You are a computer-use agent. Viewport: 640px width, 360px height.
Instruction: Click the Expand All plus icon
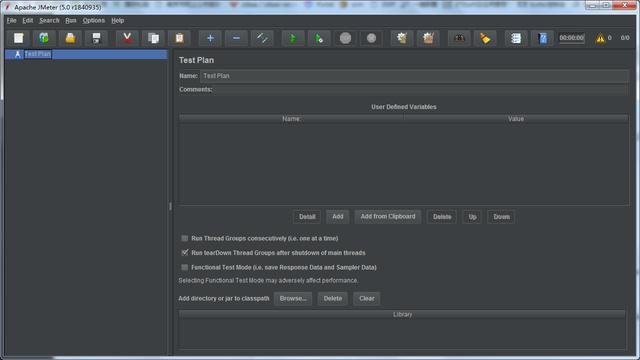coord(210,38)
